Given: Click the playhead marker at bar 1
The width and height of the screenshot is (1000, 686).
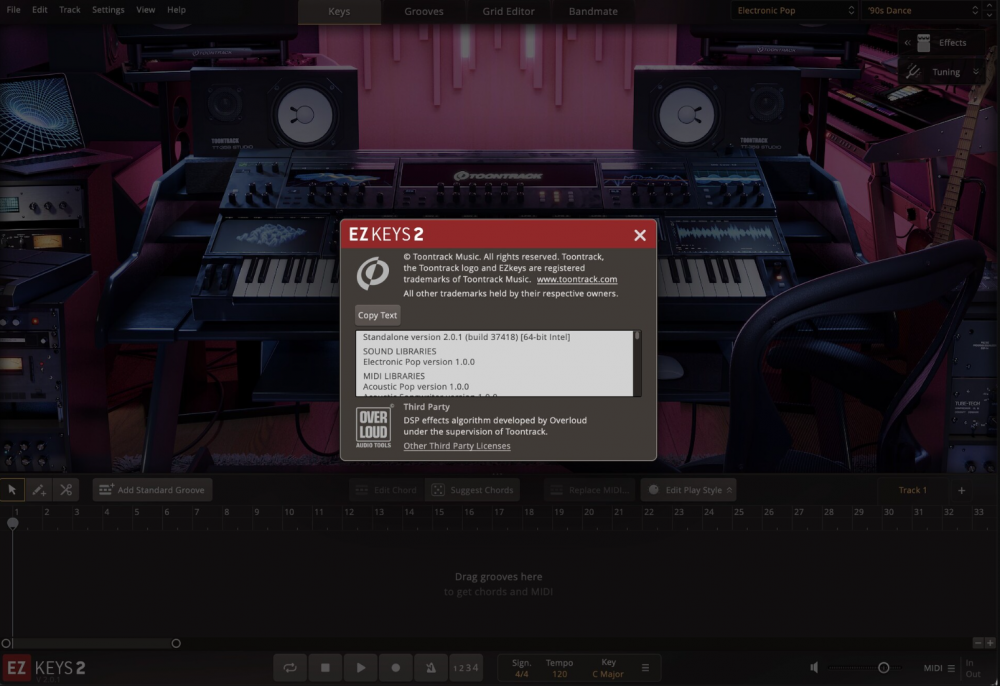Looking at the screenshot, I should tap(12, 523).
